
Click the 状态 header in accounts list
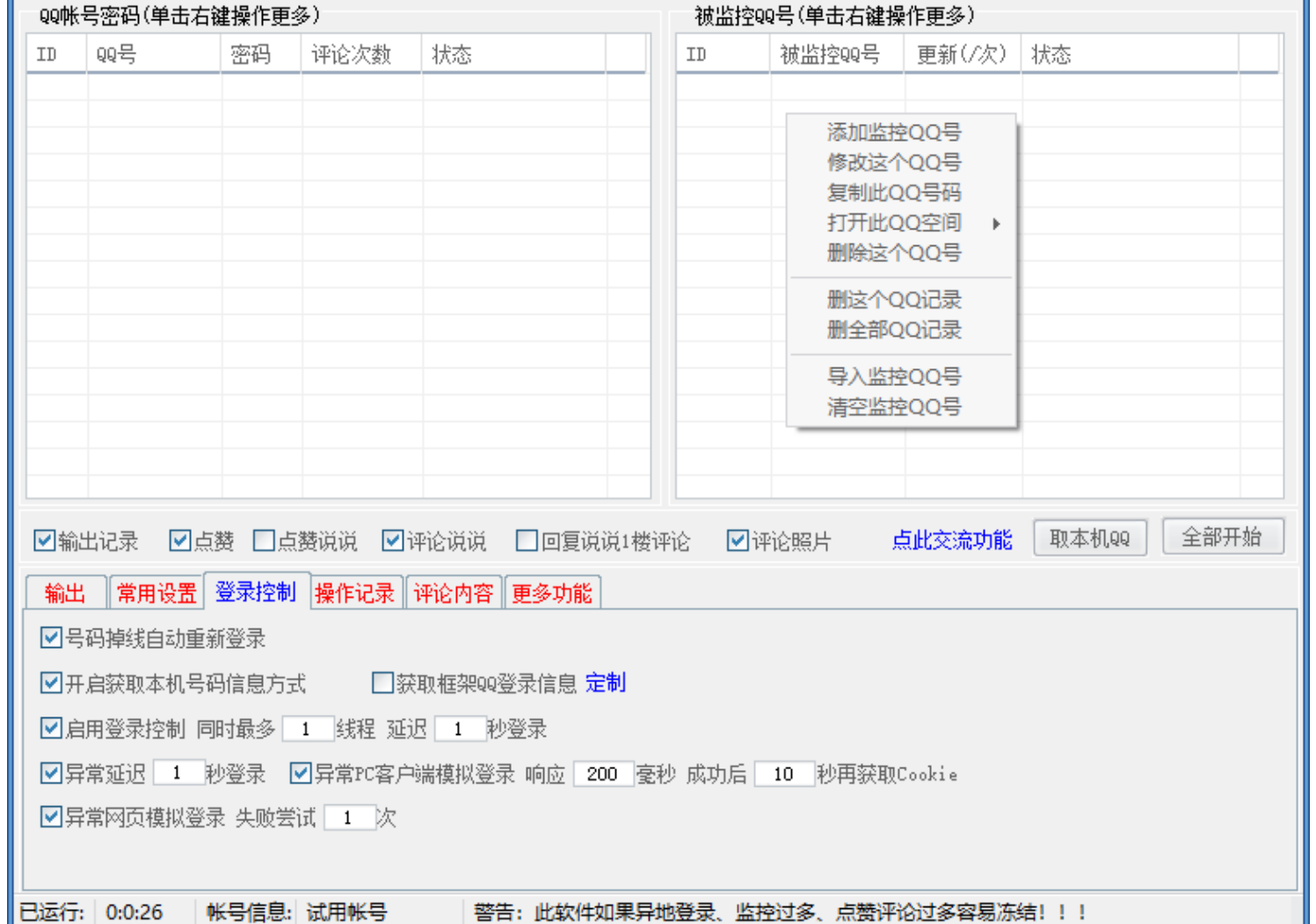click(x=514, y=55)
